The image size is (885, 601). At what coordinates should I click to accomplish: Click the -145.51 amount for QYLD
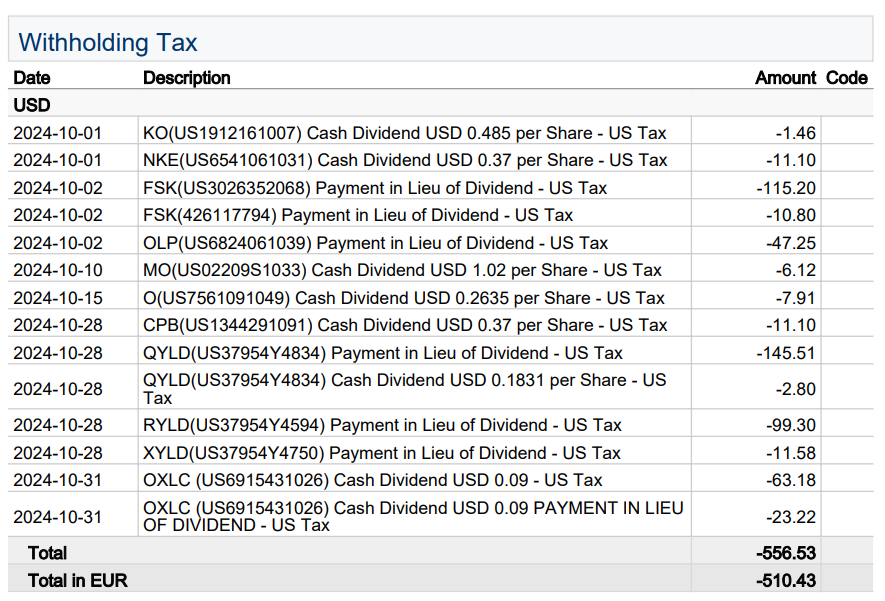click(x=786, y=353)
